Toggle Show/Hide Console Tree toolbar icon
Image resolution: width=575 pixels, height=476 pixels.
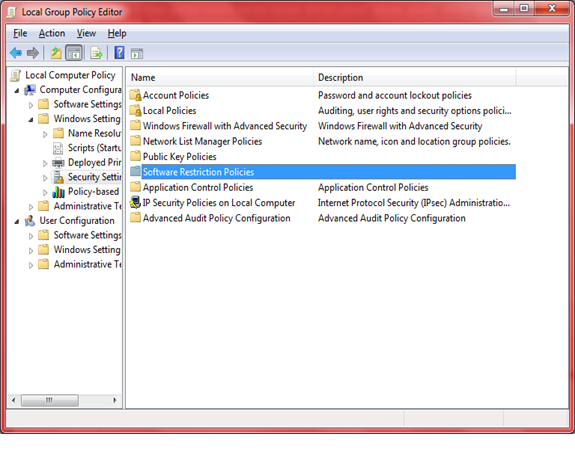(x=74, y=53)
